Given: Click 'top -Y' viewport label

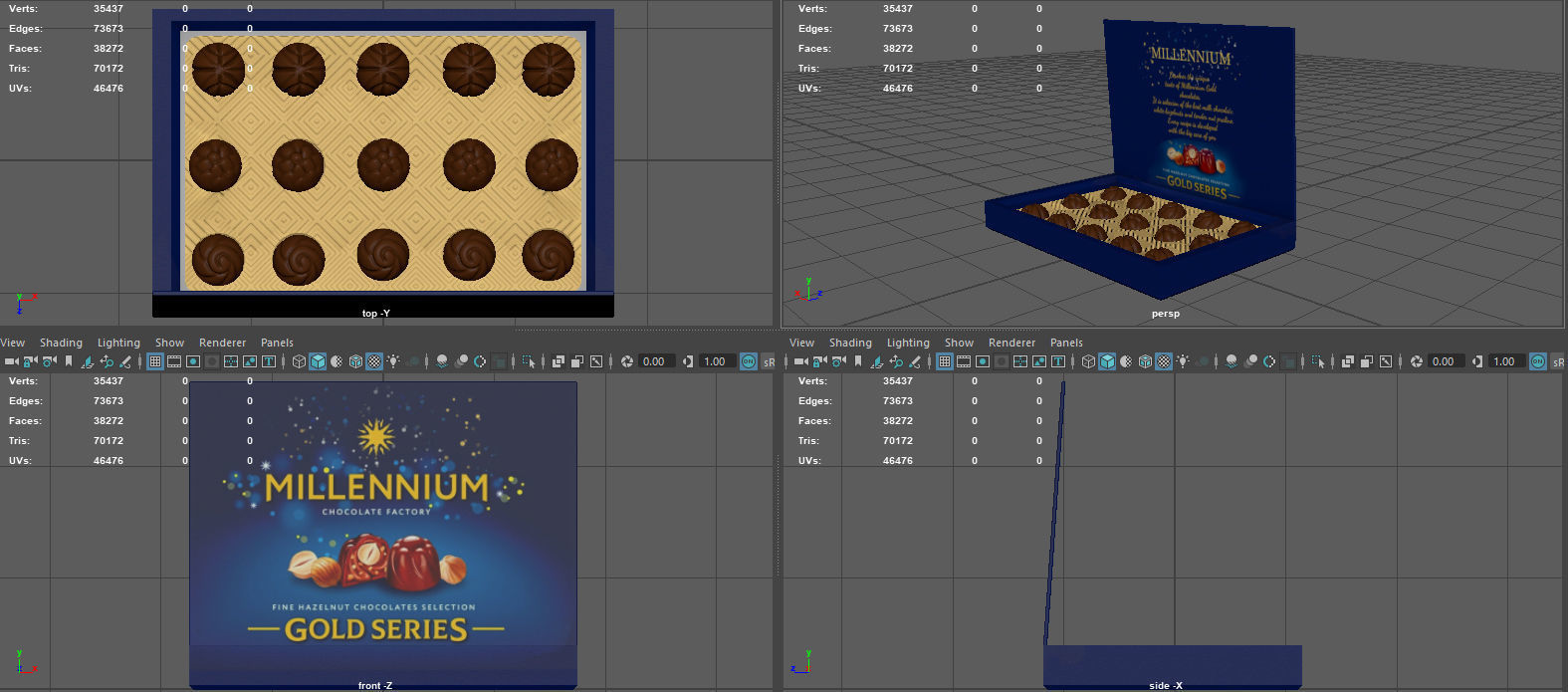Looking at the screenshot, I should (x=376, y=313).
